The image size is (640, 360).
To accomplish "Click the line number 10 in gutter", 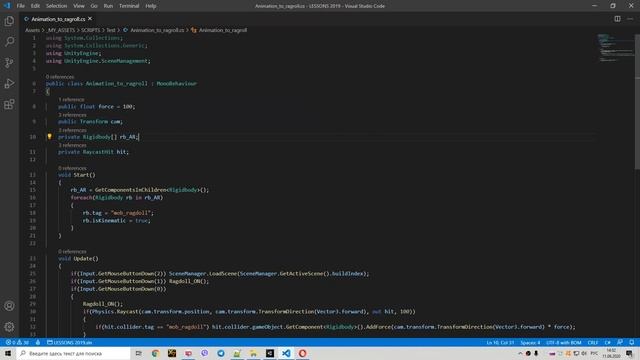I will point(33,137).
